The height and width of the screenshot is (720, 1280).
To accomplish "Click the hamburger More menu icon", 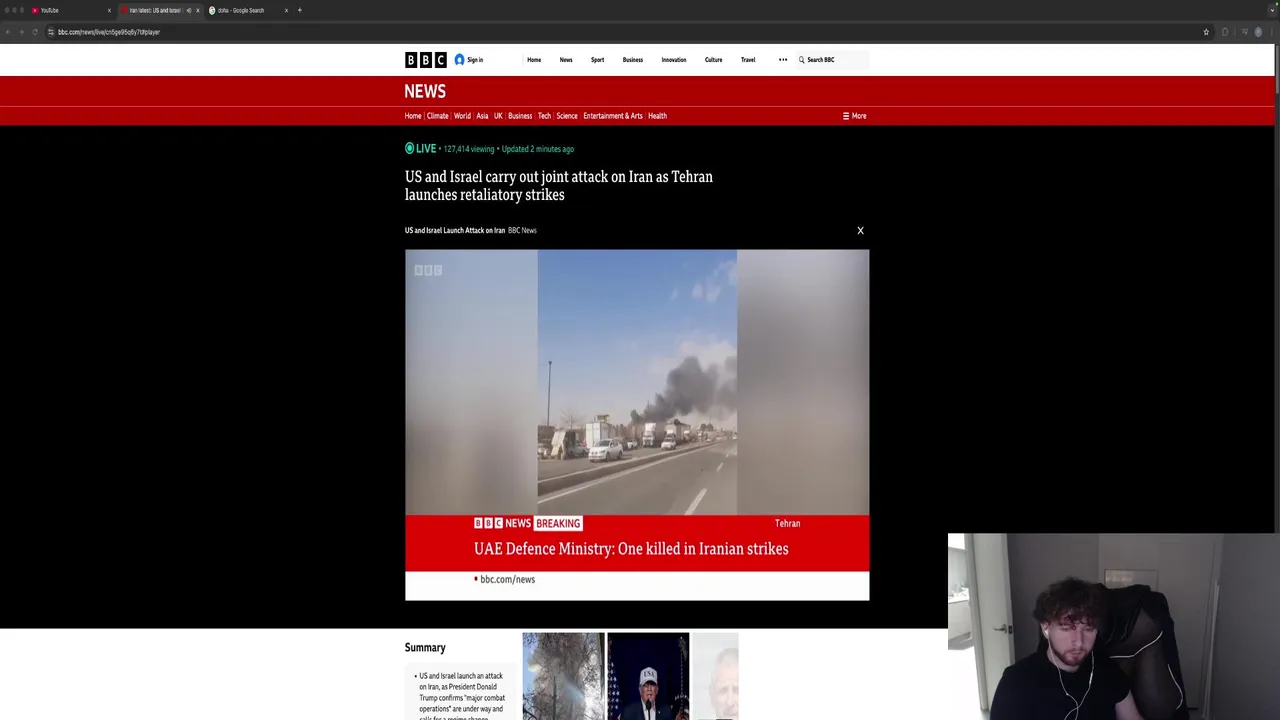I will [x=846, y=116].
